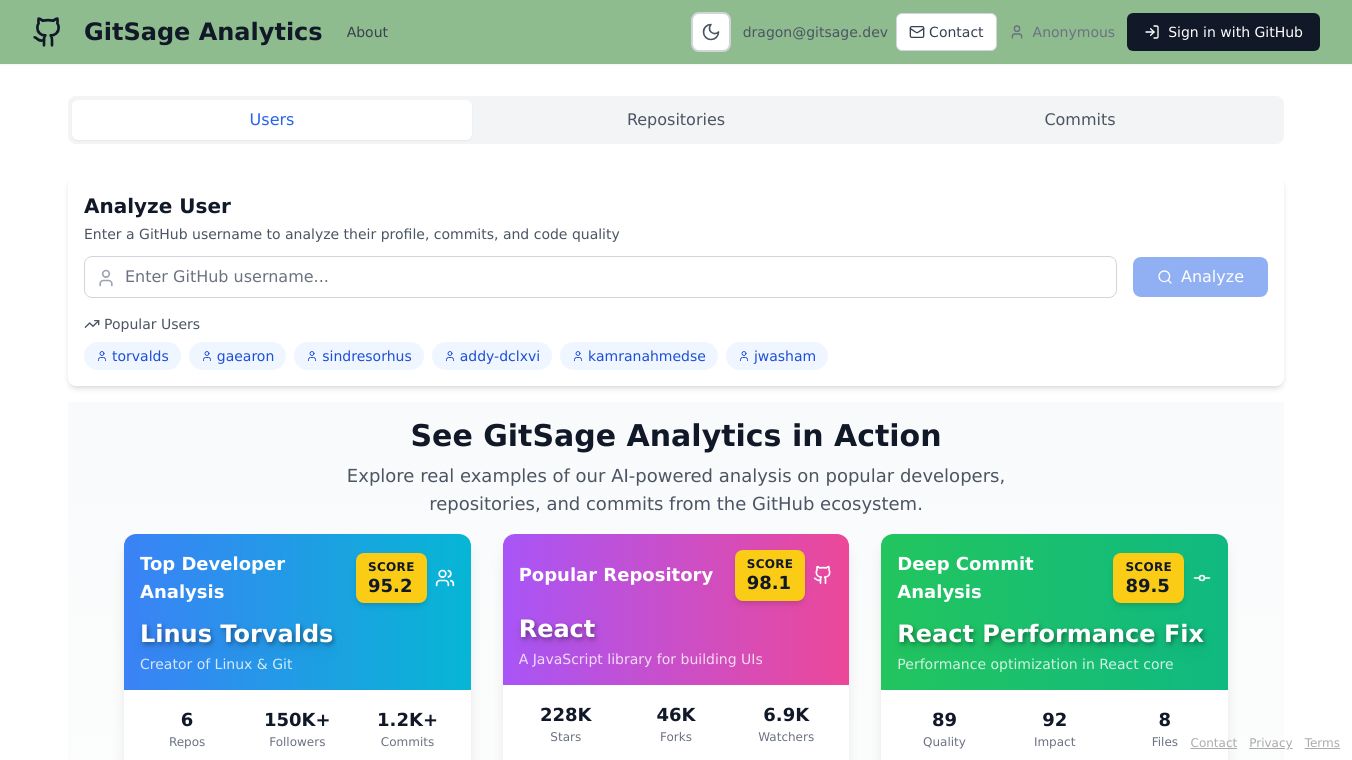Pick the sindresorhus popular user chip
Viewport: 1352px width, 760px height.
pyautogui.click(x=359, y=356)
